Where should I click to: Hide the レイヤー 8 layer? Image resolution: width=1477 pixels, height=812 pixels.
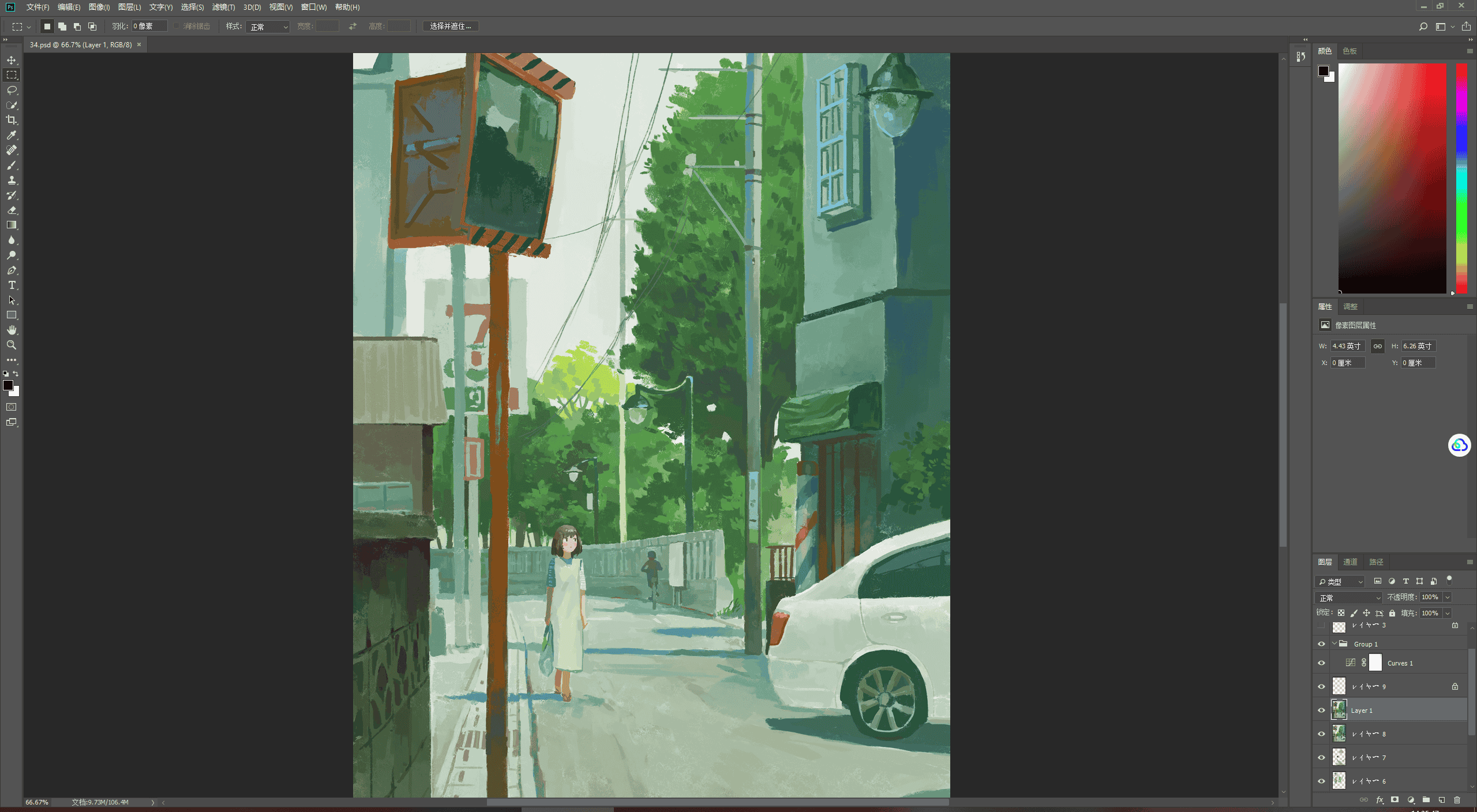click(x=1321, y=734)
